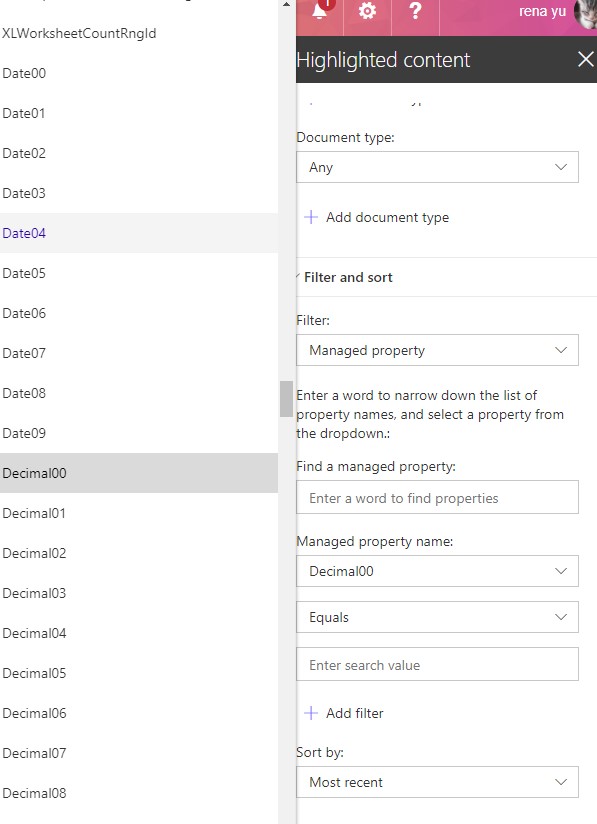
Task: Open the Managed property name Decimal00 dropdown
Action: click(x=437, y=571)
